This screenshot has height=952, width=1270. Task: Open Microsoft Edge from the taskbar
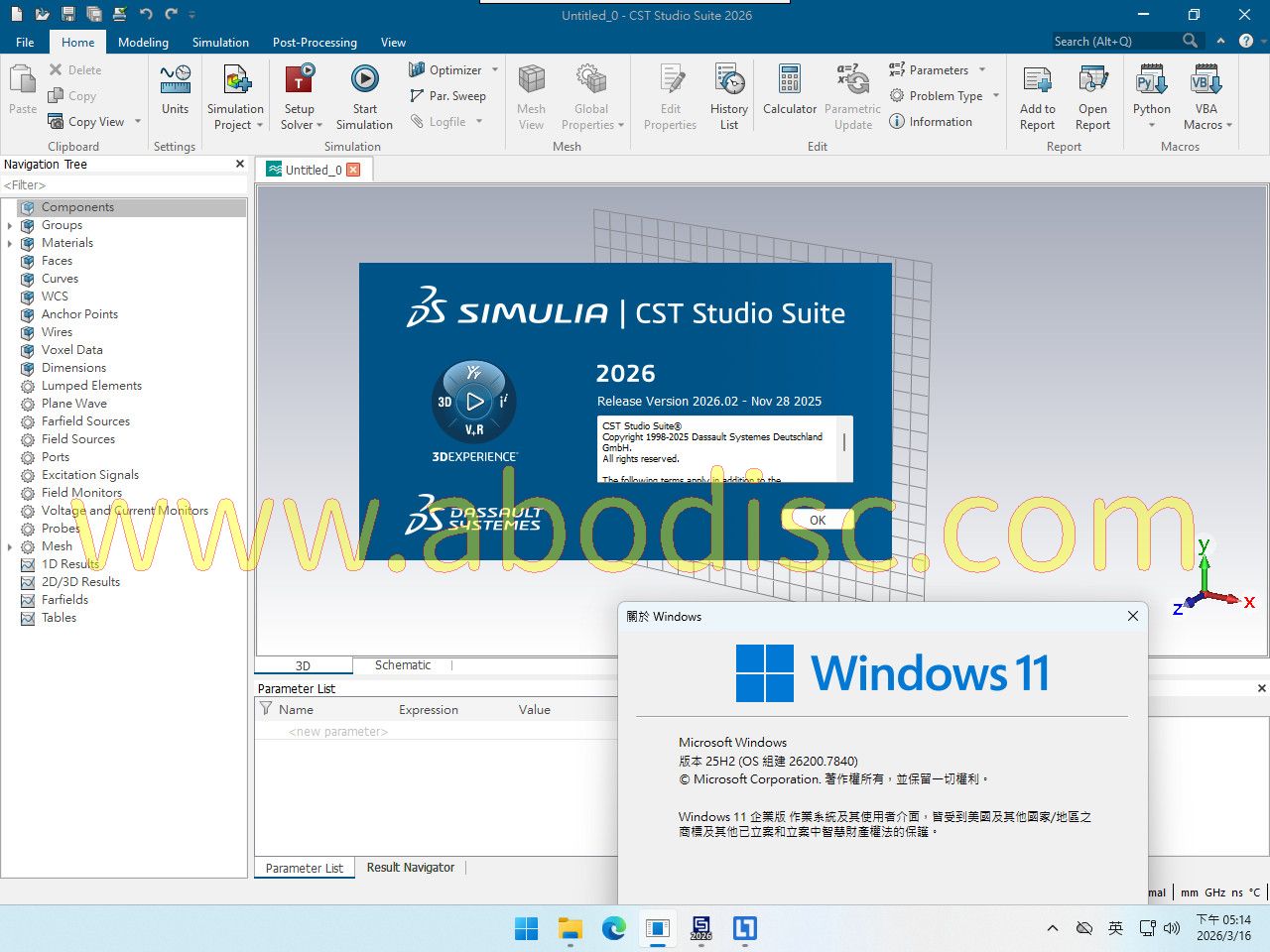pyautogui.click(x=614, y=928)
